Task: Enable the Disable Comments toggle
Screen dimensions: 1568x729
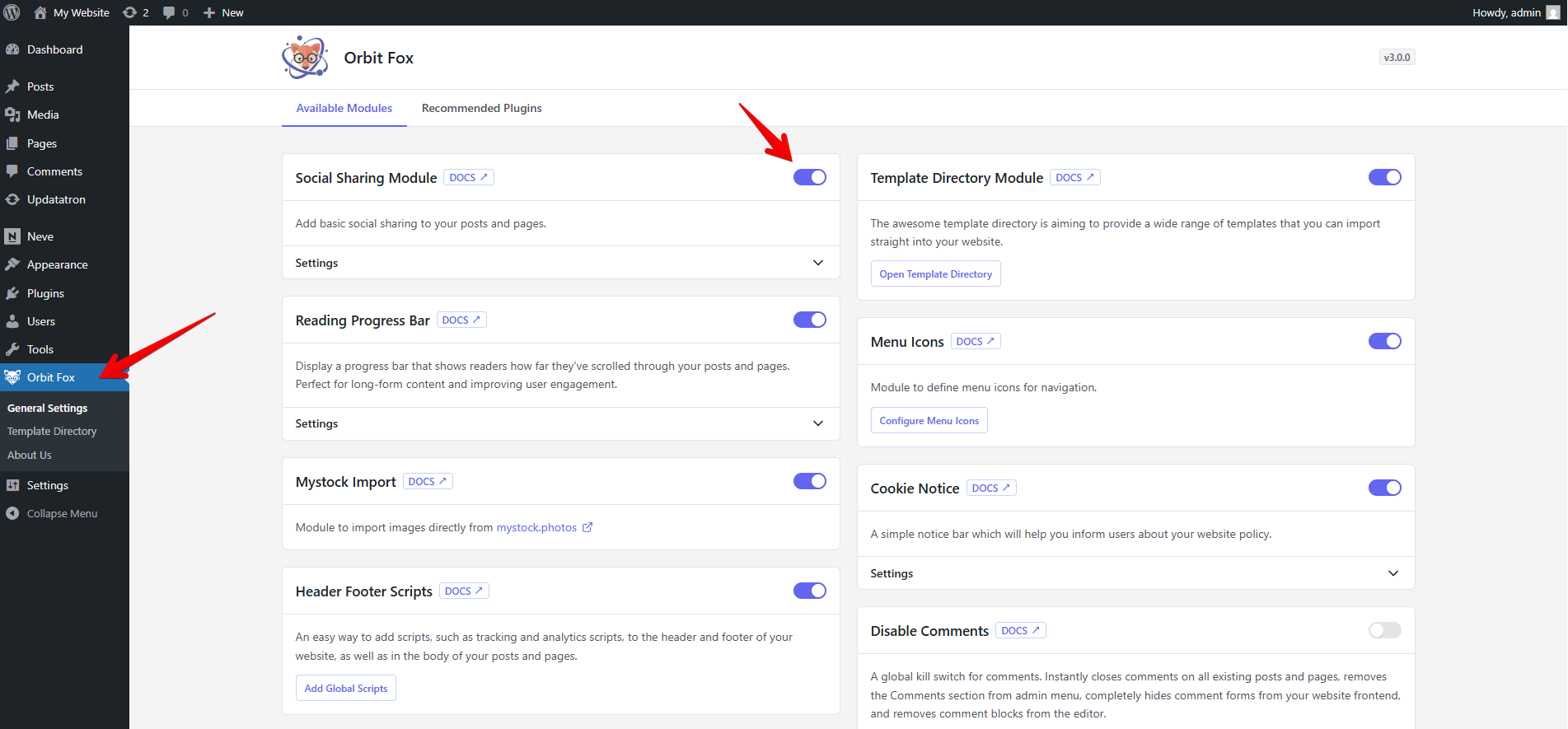Action: tap(1384, 630)
